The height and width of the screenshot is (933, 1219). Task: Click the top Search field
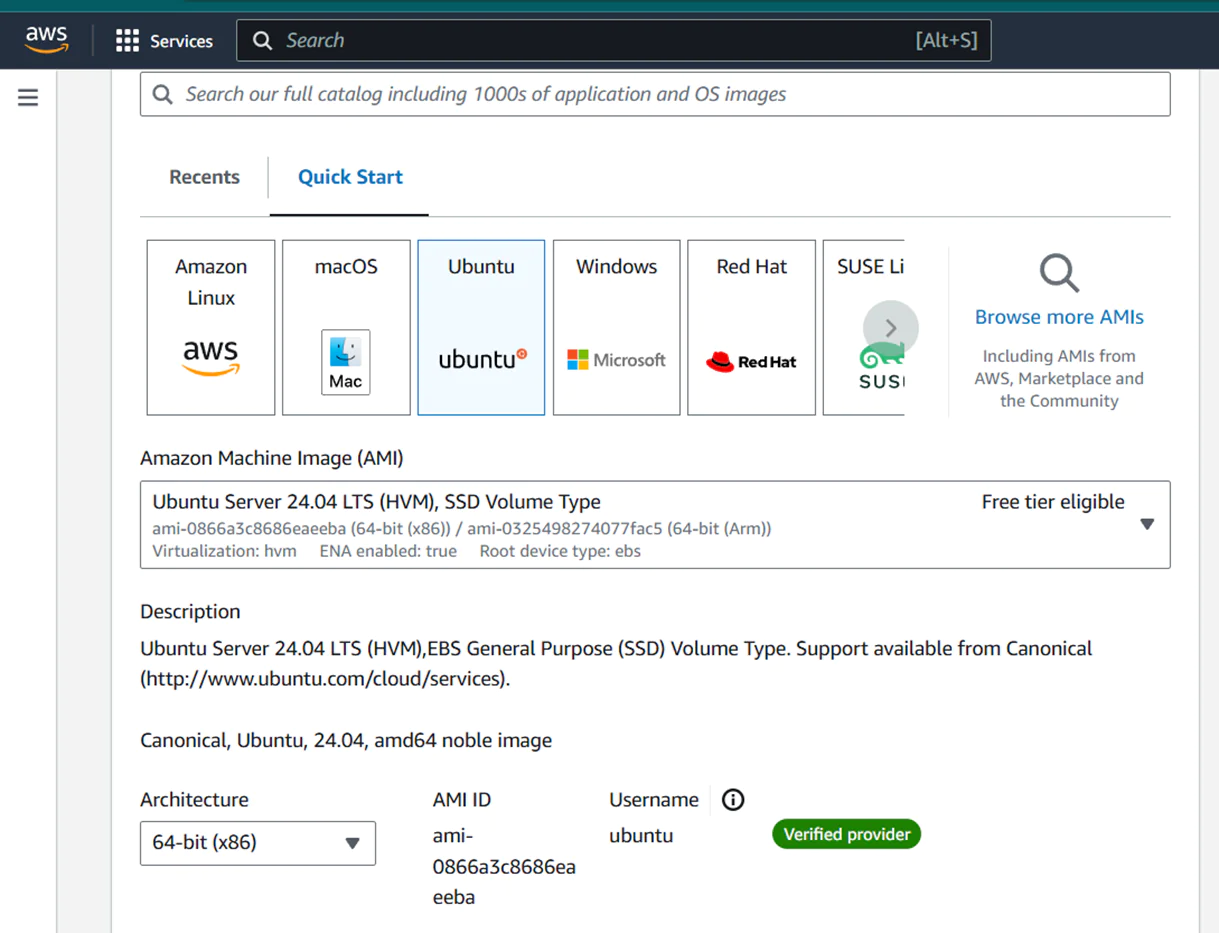[613, 40]
